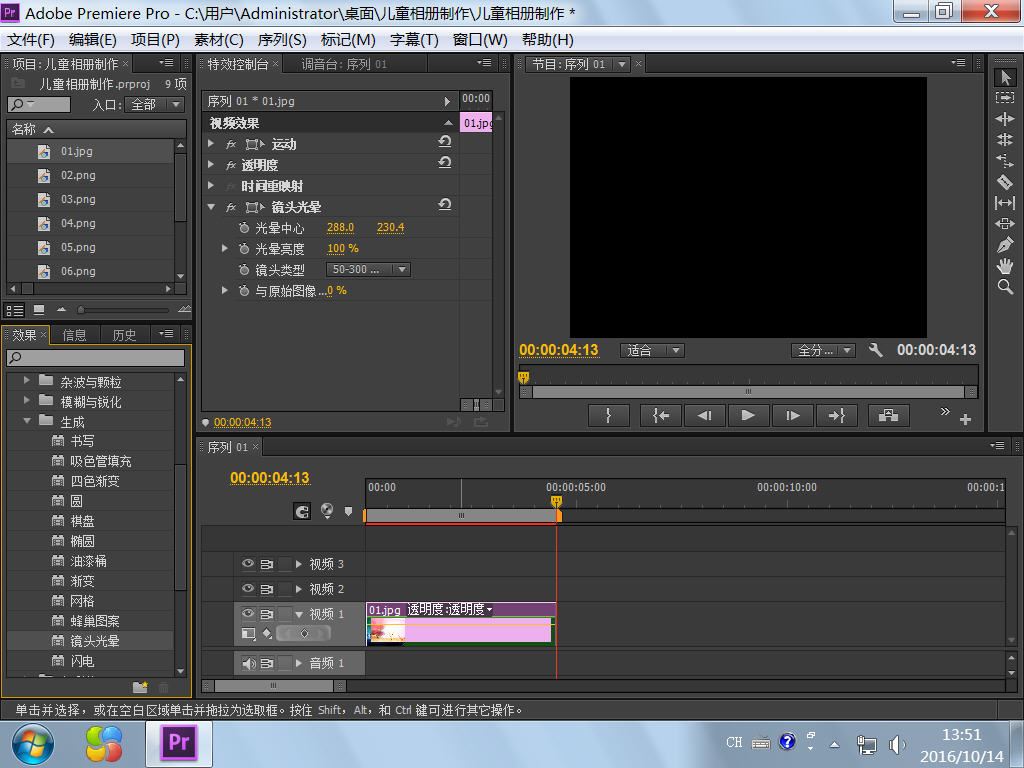Image resolution: width=1024 pixels, height=768 pixels.
Task: Select the Zoom magnifier tool
Action: pos(1005,287)
